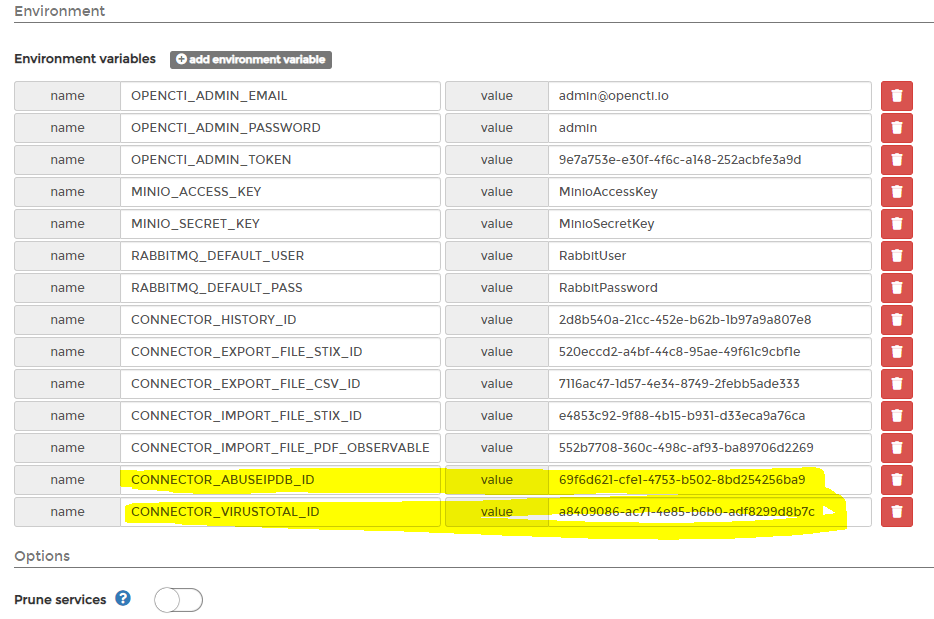Delete the CONNECTOR_IMPORT_FILE_PDF_OBSERVABLE trash icon
The width and height of the screenshot is (934, 619).
tap(897, 447)
